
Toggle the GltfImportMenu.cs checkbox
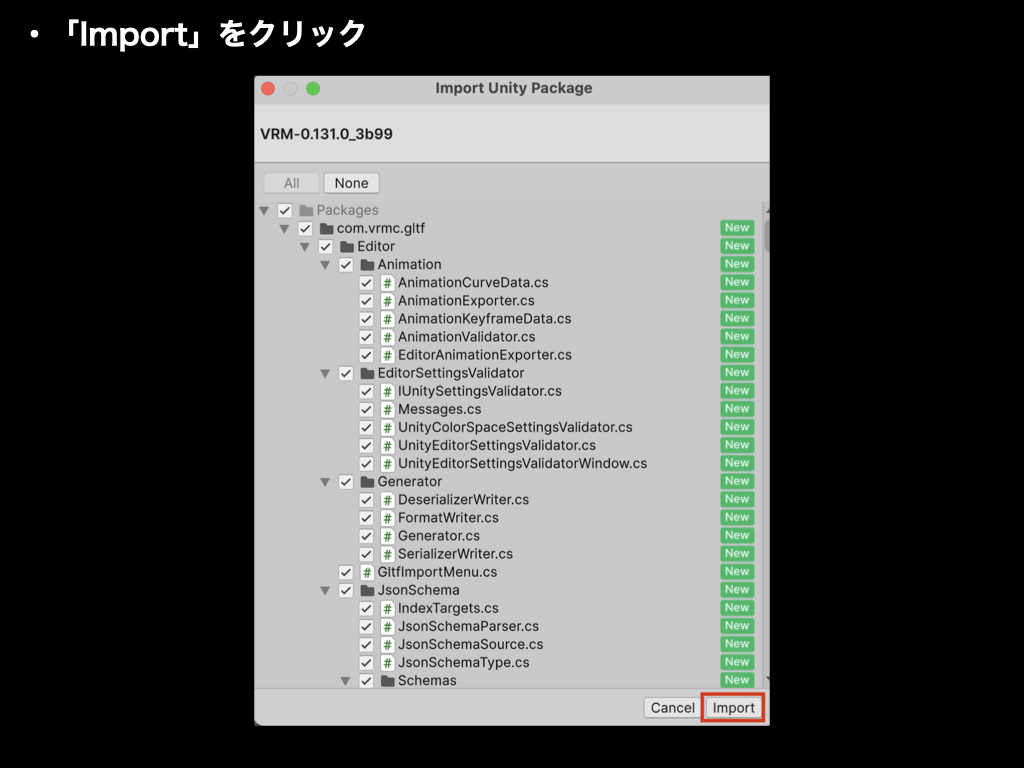click(345, 572)
